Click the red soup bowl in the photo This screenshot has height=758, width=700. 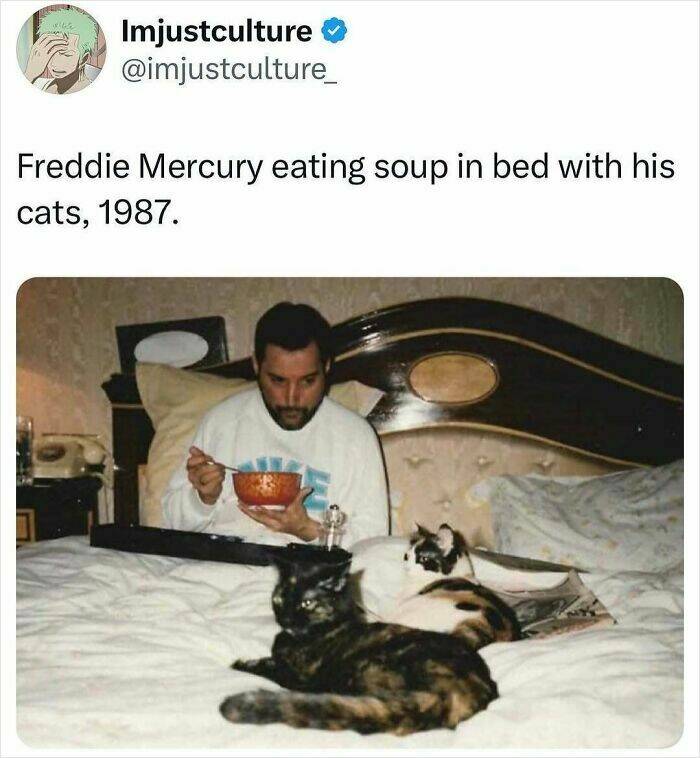pyautogui.click(x=267, y=487)
